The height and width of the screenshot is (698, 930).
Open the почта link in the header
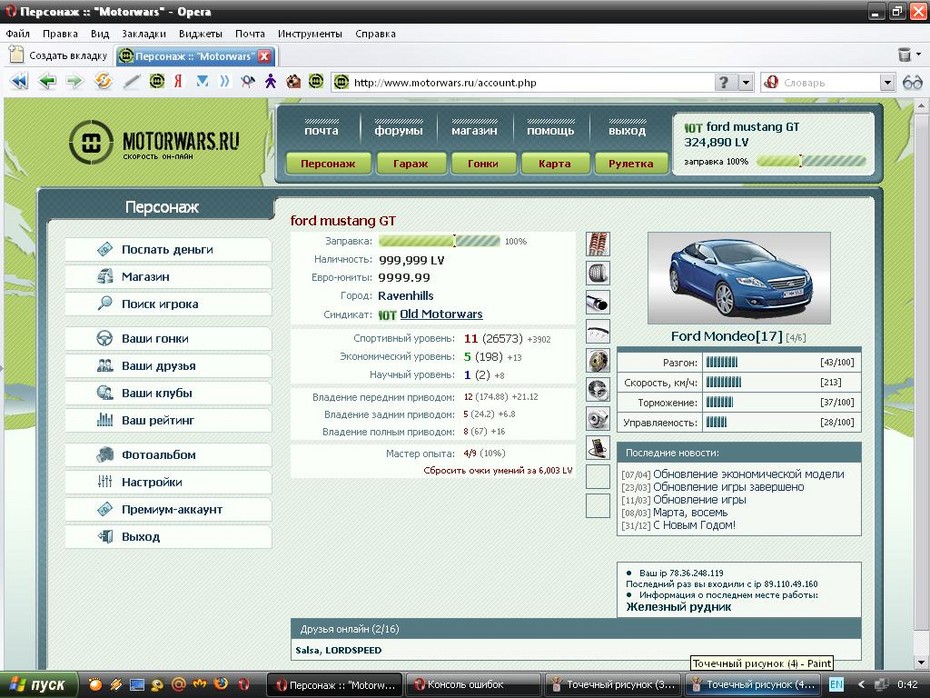click(x=321, y=130)
